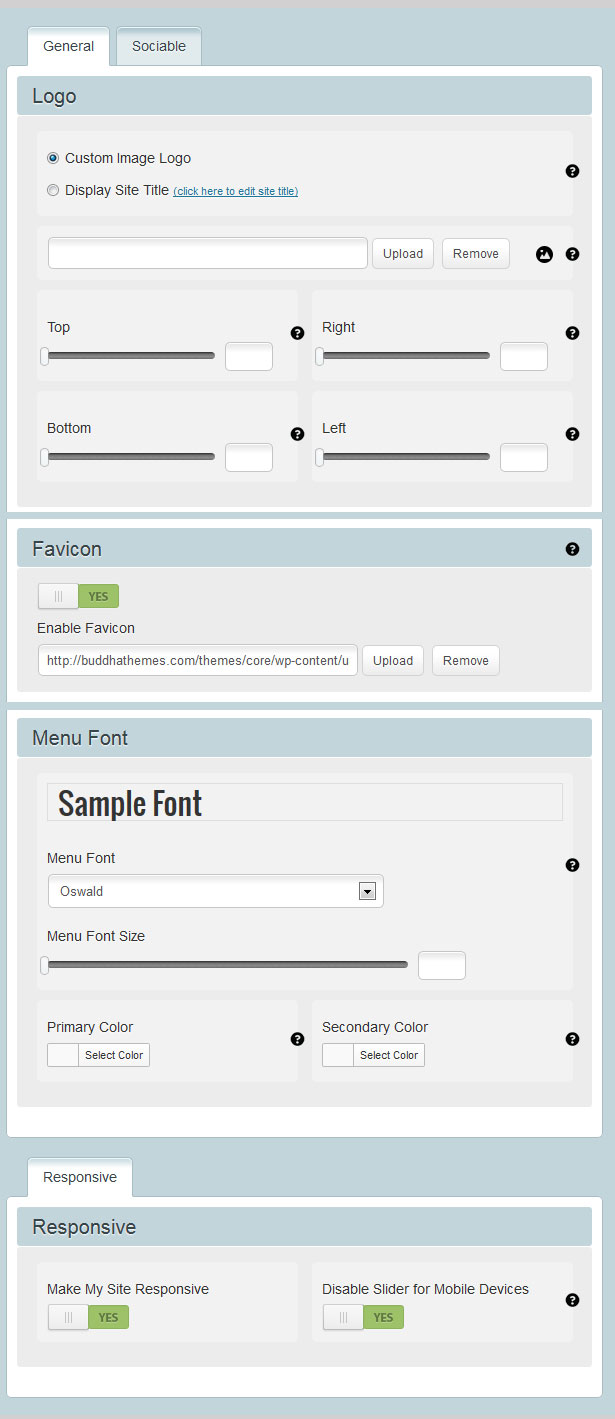Select Custom Image Logo radio option

point(53,158)
